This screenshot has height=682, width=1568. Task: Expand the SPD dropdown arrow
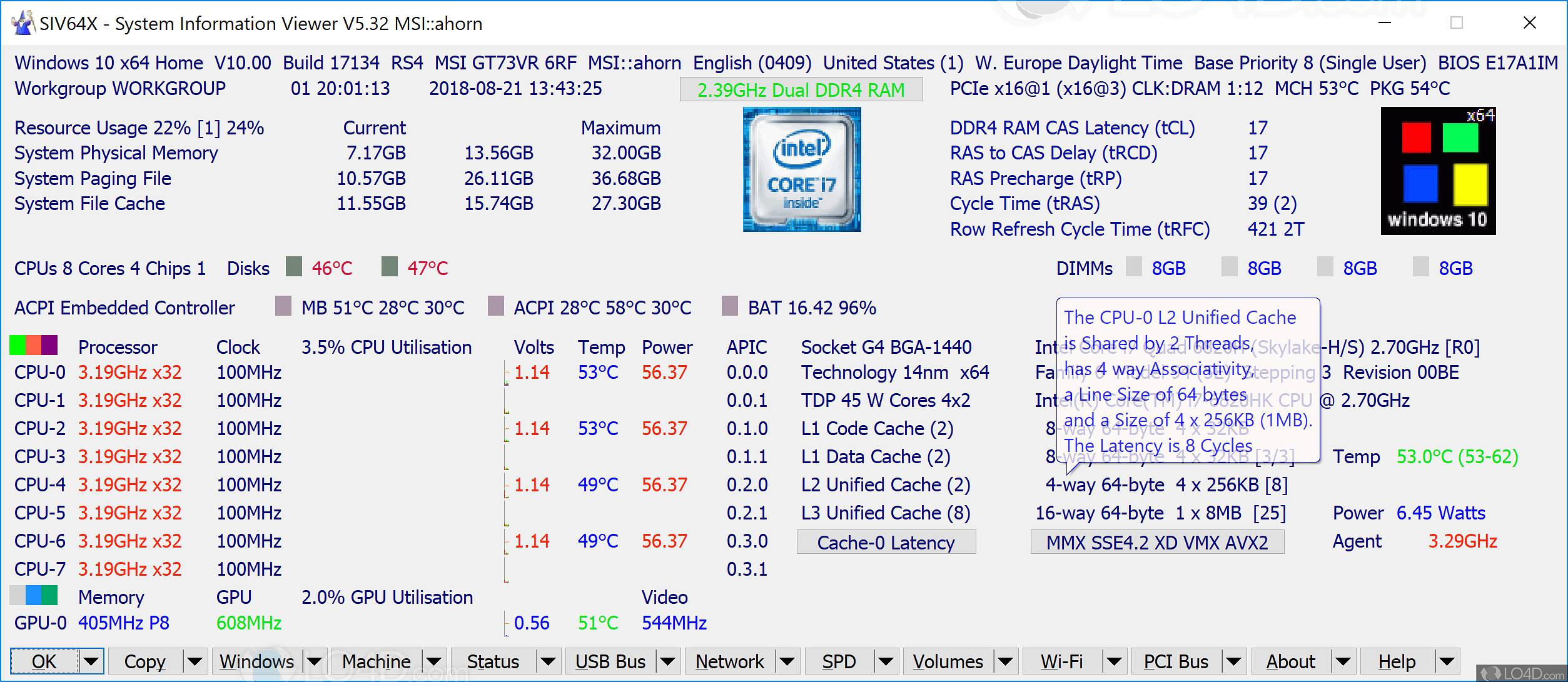tap(886, 661)
